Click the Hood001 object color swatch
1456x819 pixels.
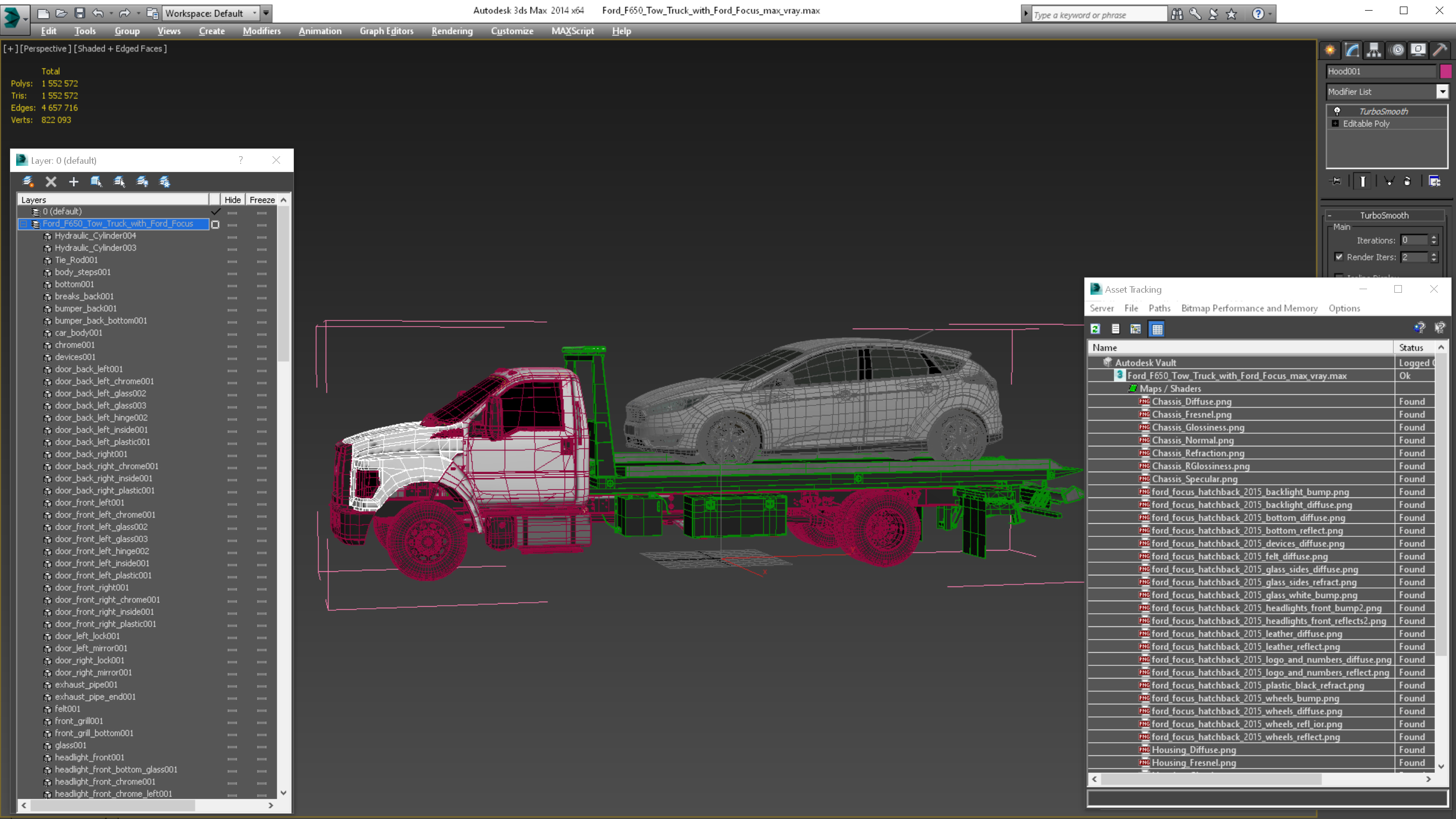click(1445, 71)
